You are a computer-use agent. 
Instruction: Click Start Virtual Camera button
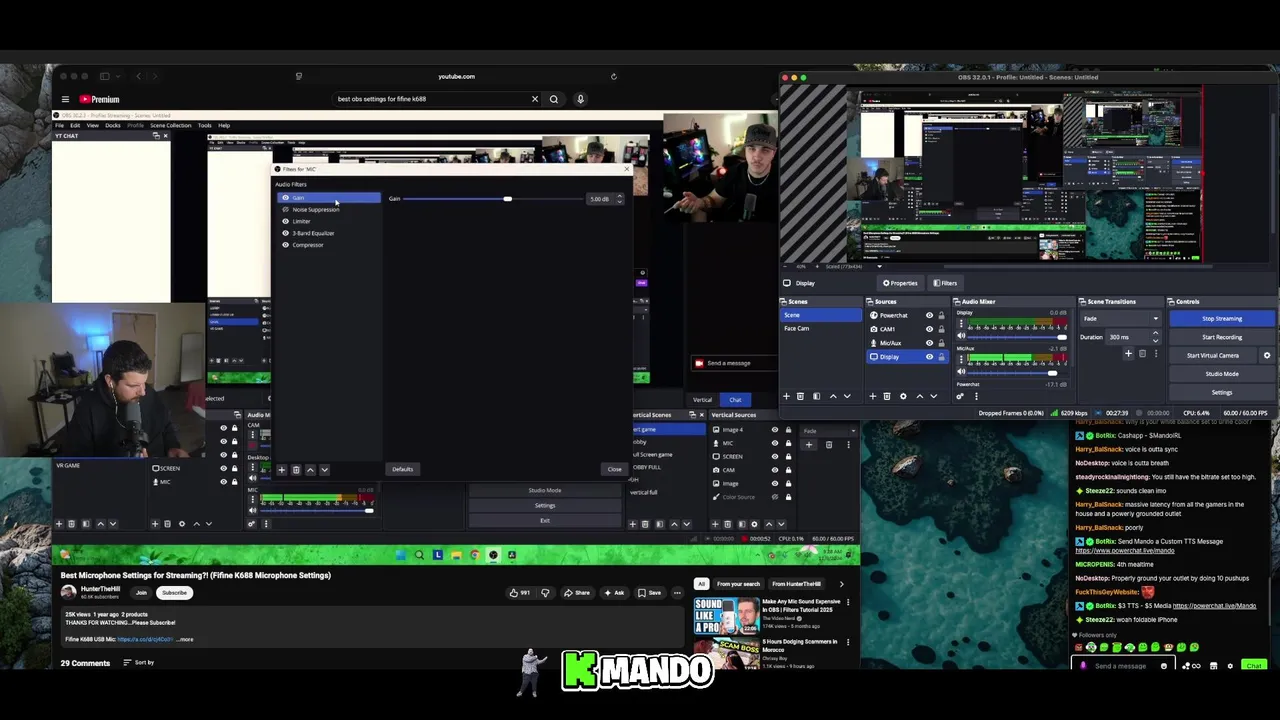1213,355
